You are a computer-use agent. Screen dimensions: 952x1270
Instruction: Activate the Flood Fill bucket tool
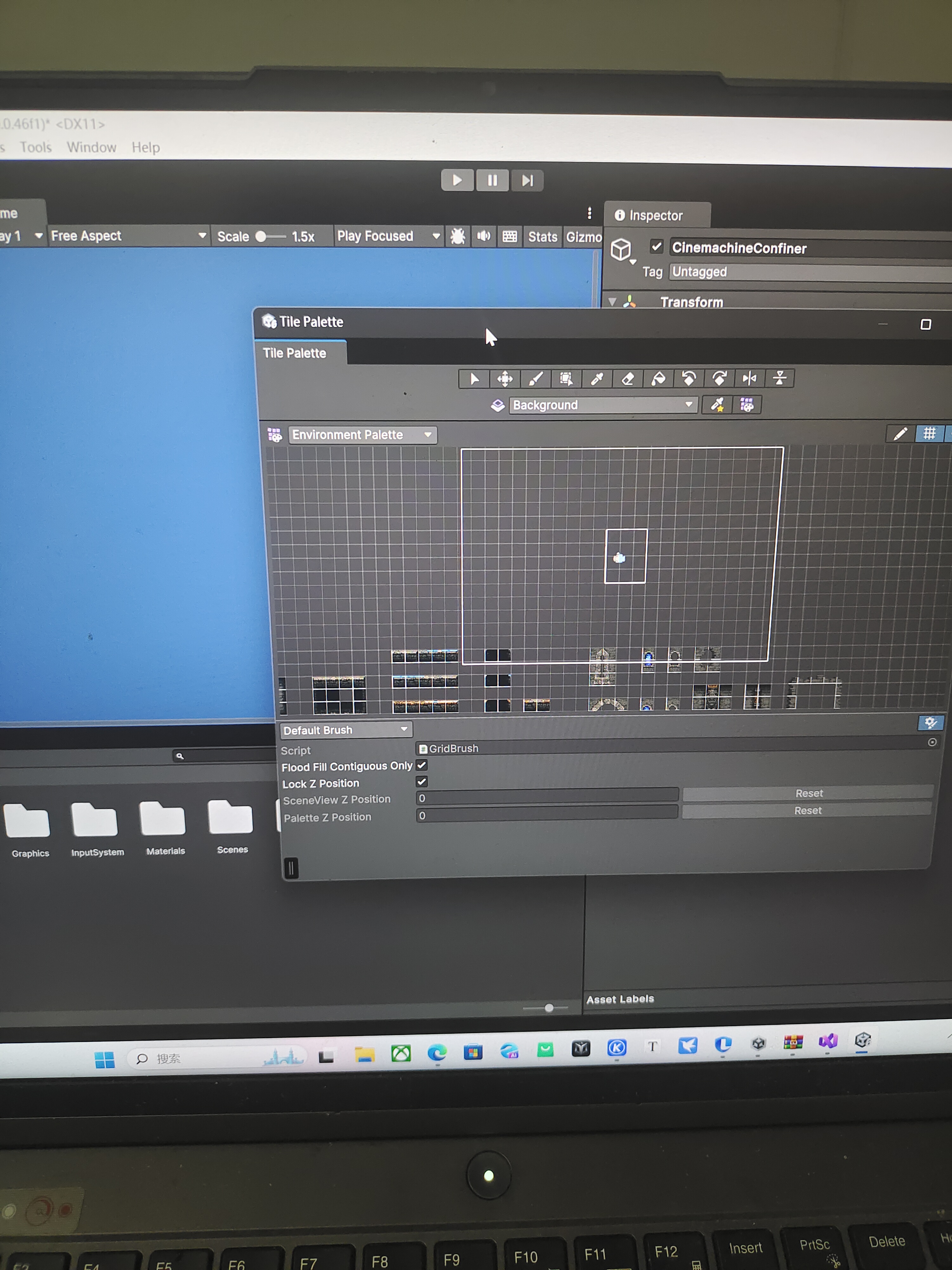[658, 379]
